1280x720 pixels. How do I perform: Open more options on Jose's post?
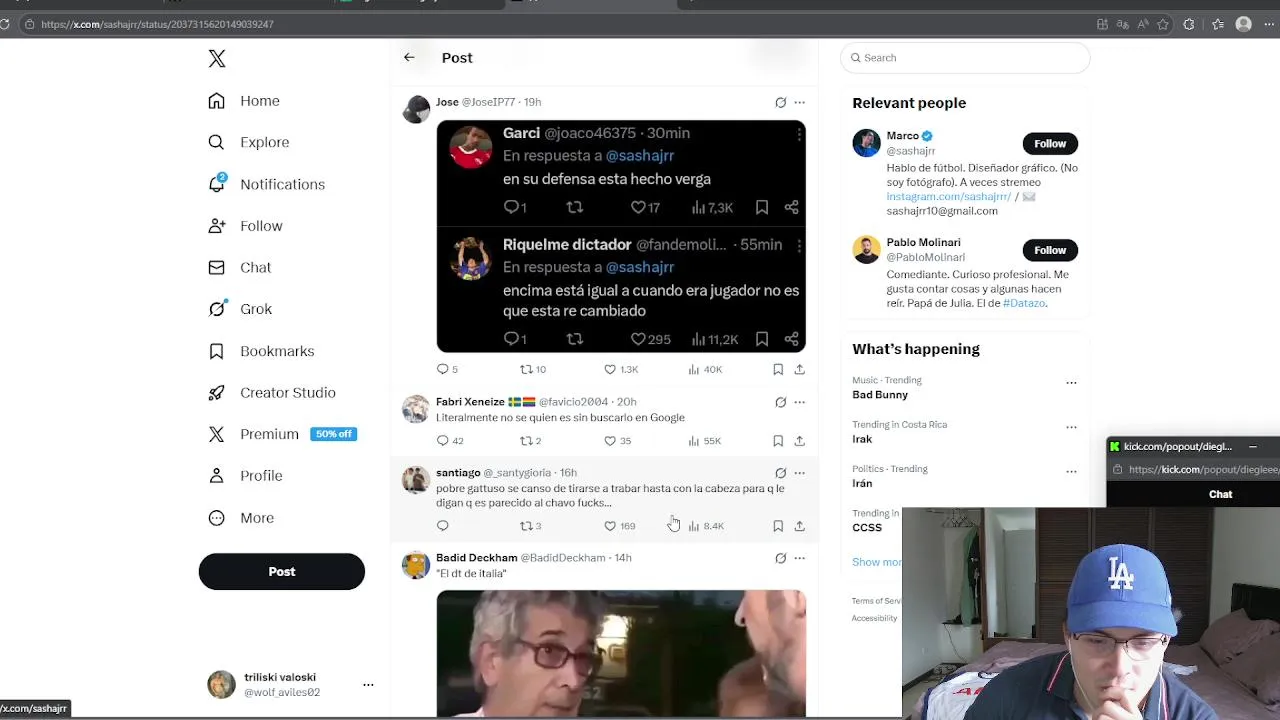click(799, 102)
